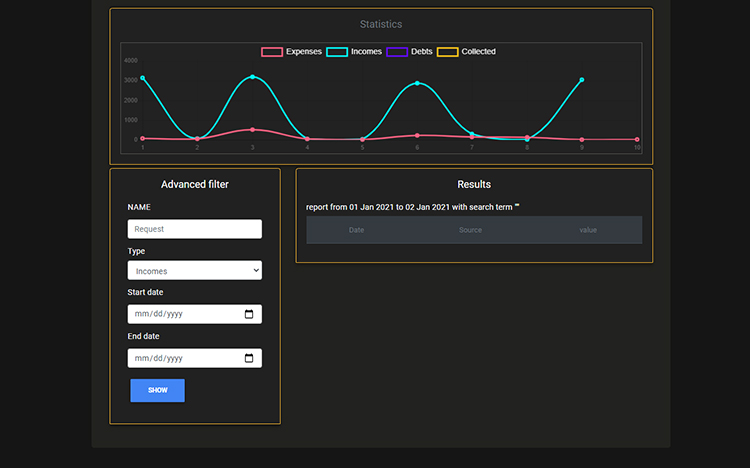Viewport: 750px width, 468px height.
Task: Click the Source column header
Action: (x=470, y=230)
